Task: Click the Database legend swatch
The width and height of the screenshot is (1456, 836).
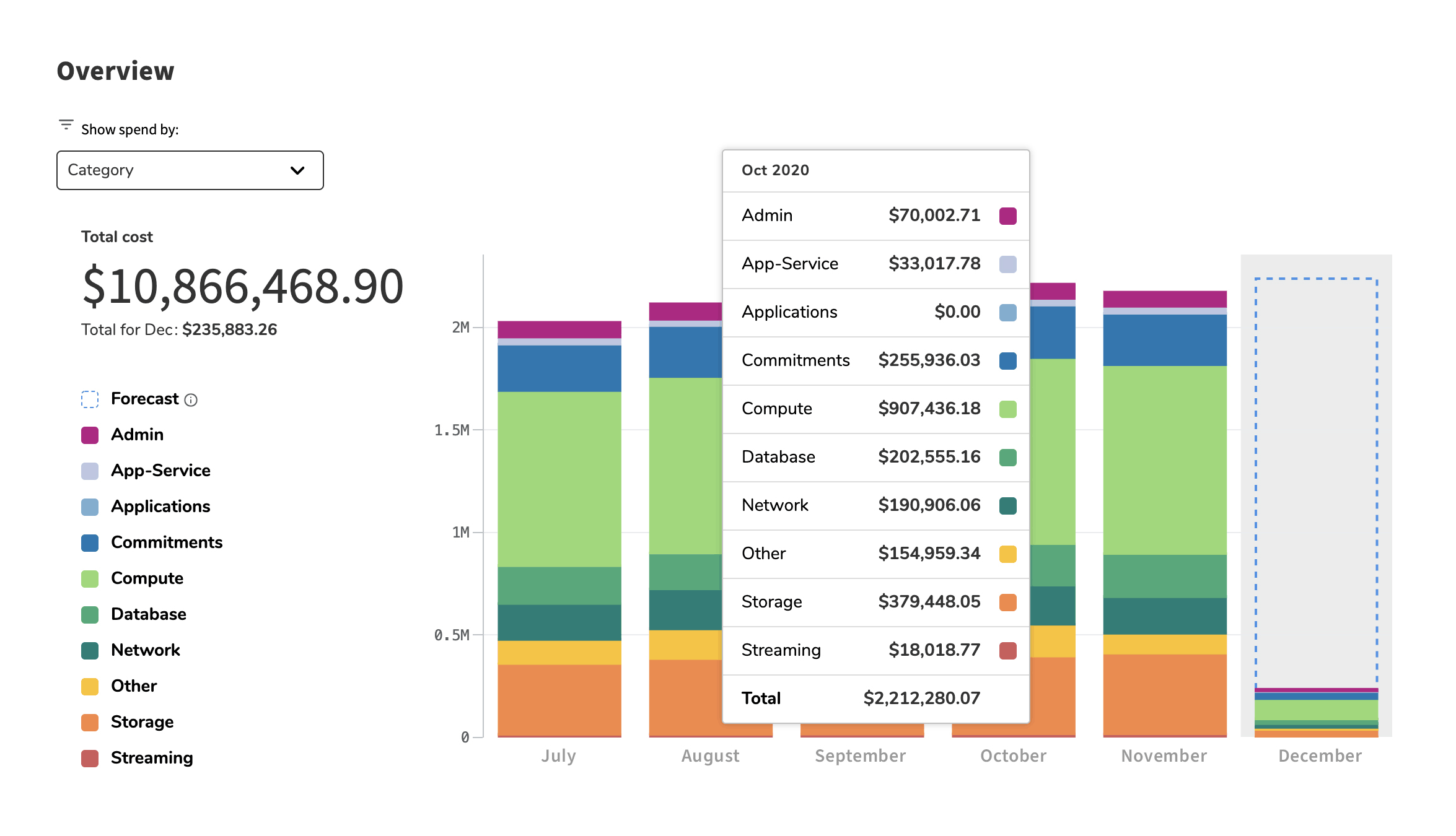Action: click(x=90, y=615)
